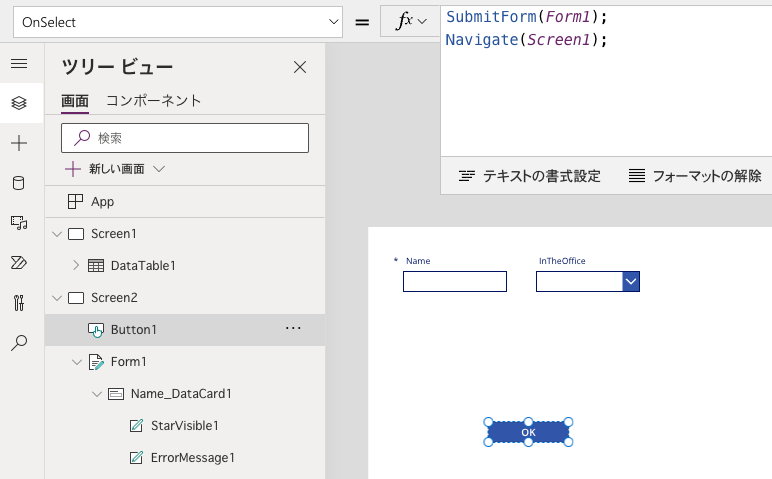Screen dimensions: 772x479
Task: Open the Power Automate flows icon
Action: (19, 262)
